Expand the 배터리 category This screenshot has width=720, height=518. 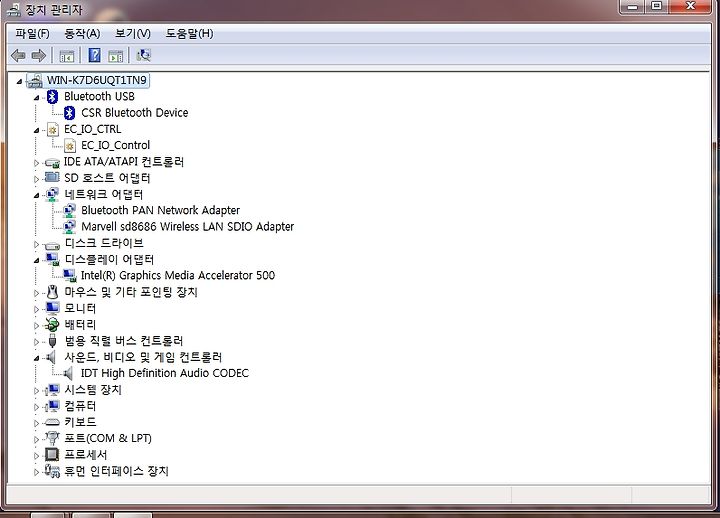point(37,326)
